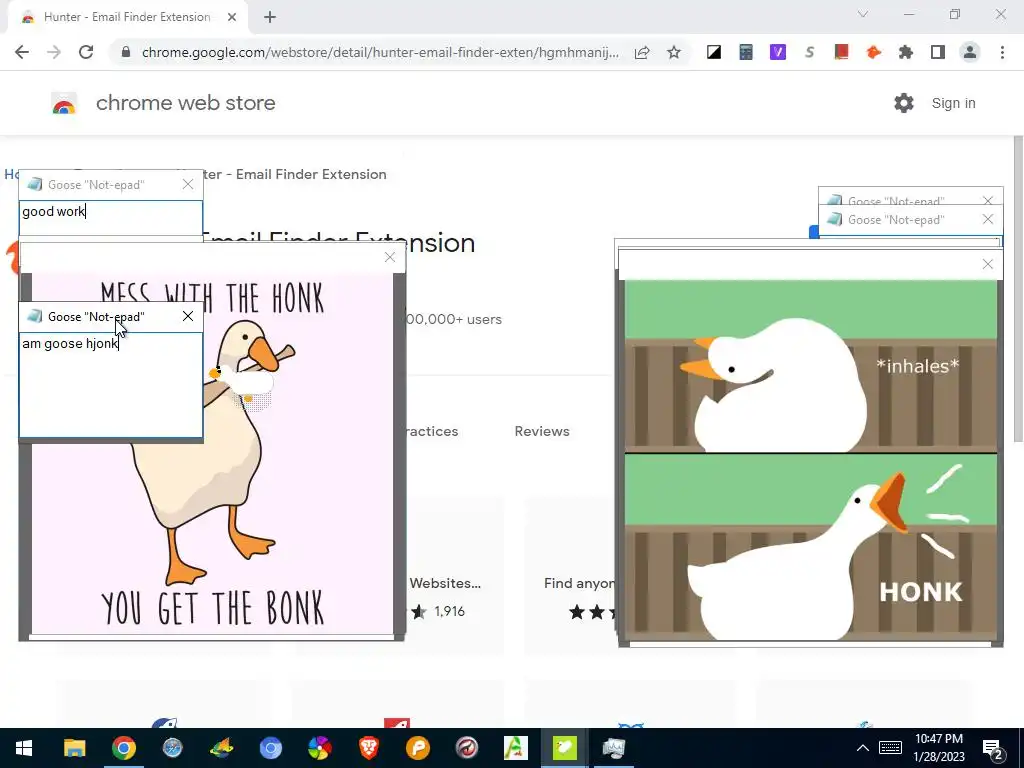Open the Chrome profile avatar
Viewport: 1024px width, 768px height.
point(970,52)
